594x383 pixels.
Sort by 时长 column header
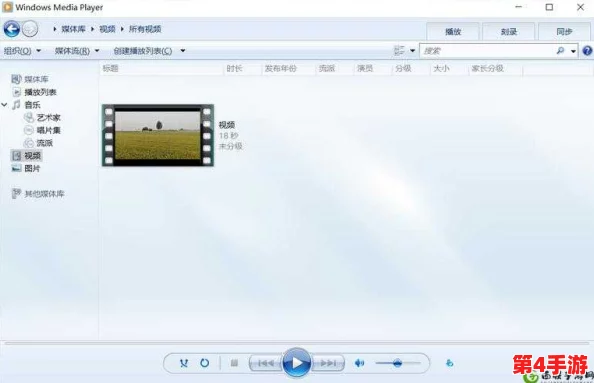(x=234, y=69)
